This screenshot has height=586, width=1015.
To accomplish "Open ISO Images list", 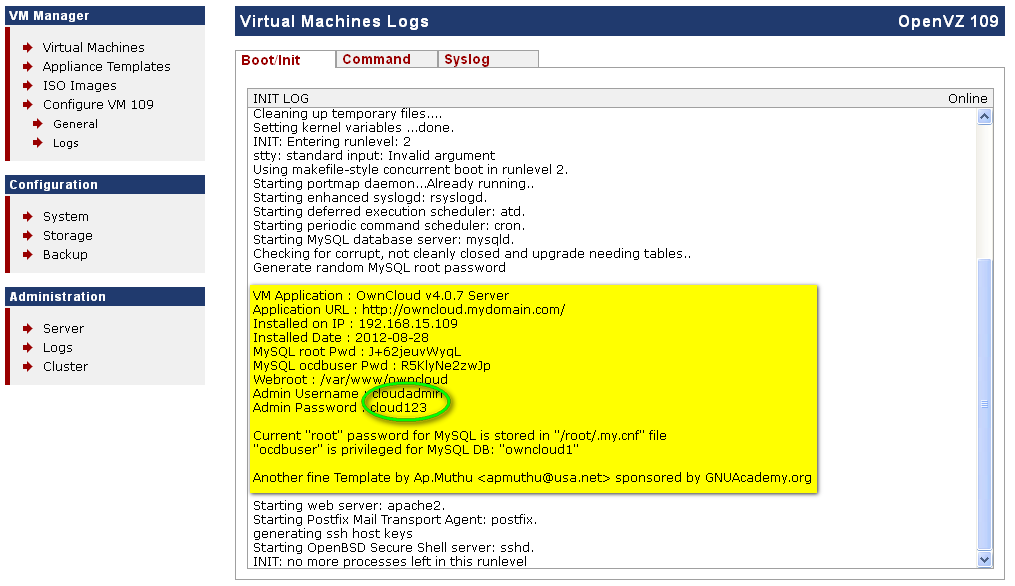I will [x=80, y=85].
